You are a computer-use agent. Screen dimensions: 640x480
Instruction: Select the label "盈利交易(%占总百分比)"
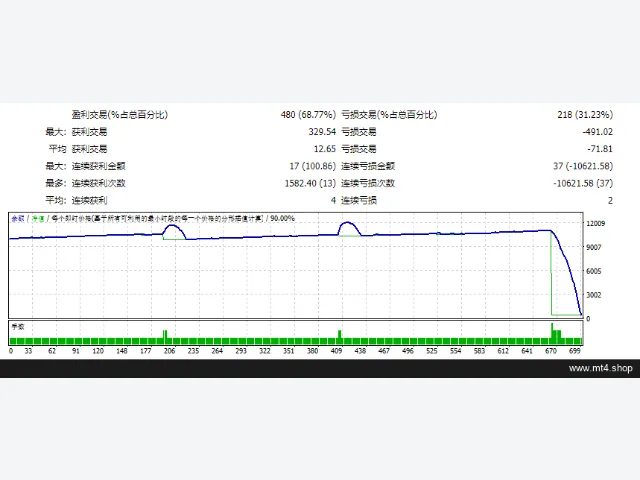click(120, 115)
